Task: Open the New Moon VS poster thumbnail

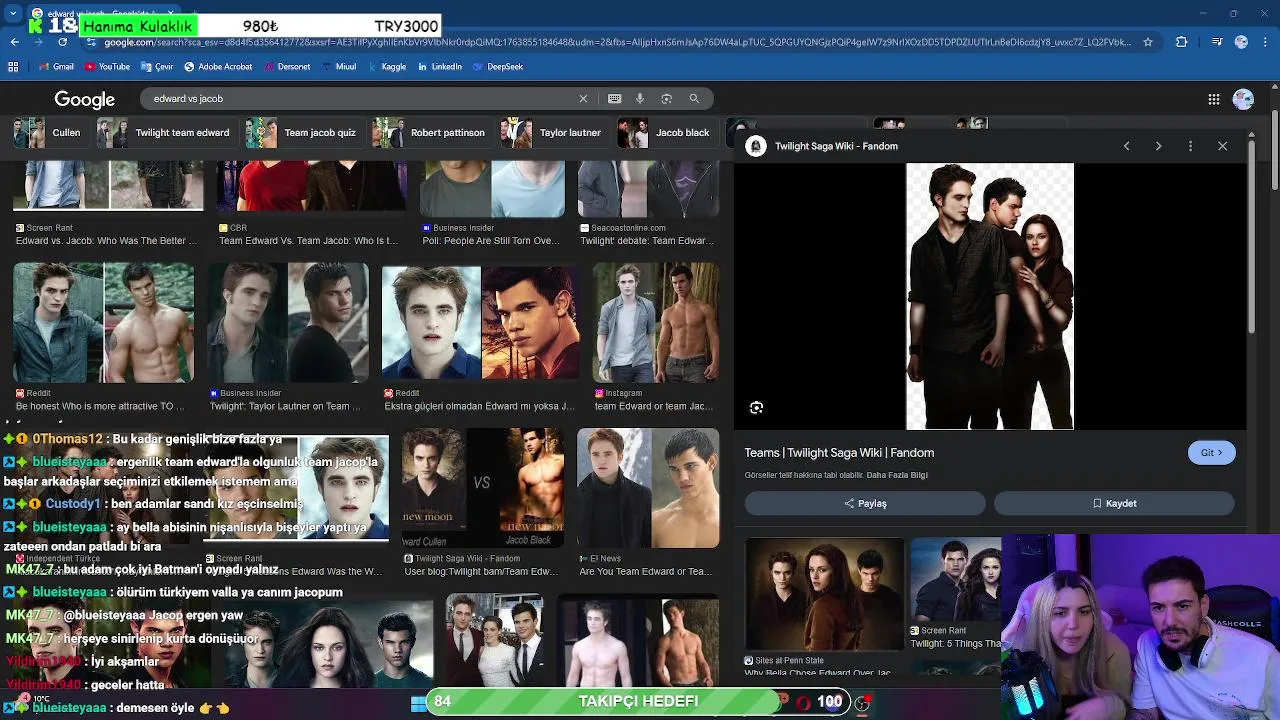Action: (x=483, y=488)
